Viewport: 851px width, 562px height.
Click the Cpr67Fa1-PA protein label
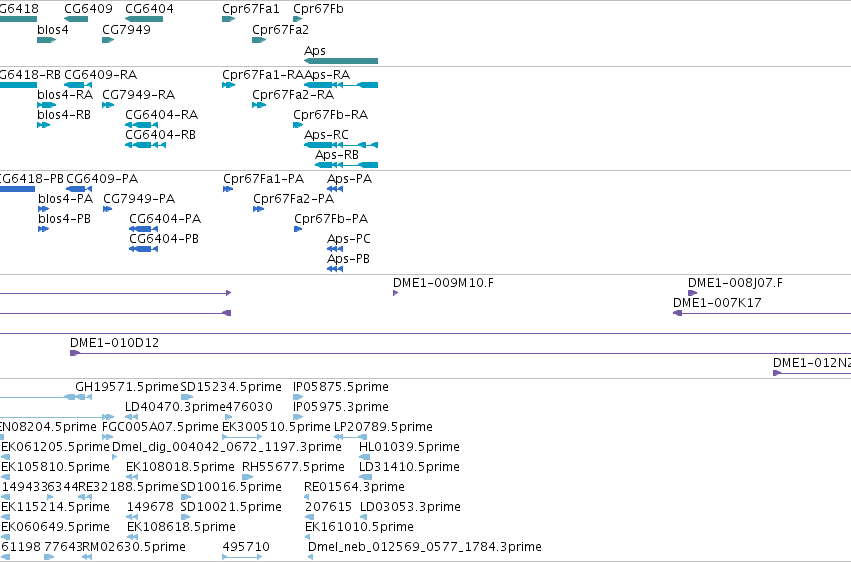coord(263,178)
